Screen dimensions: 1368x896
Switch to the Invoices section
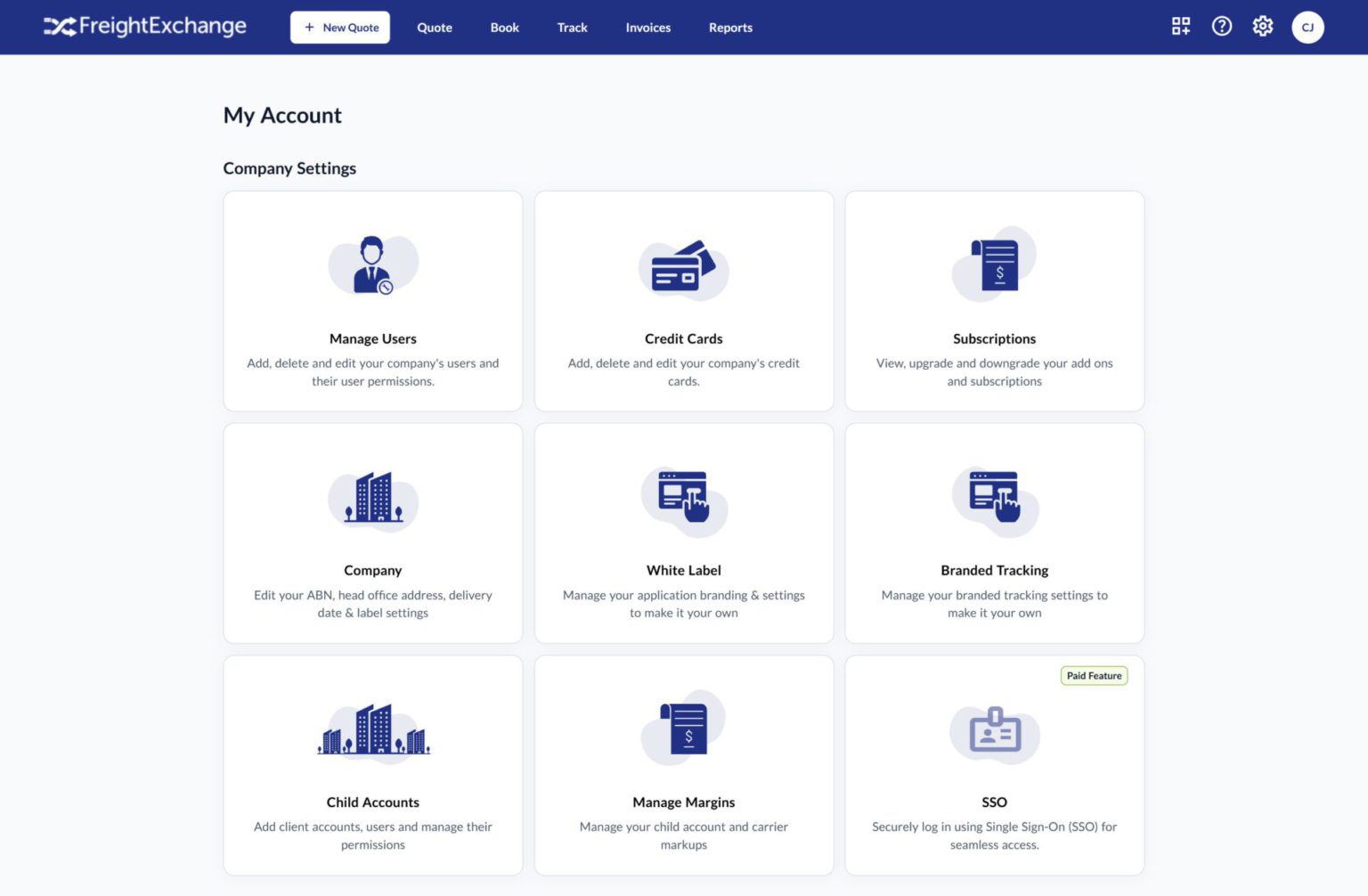point(647,28)
